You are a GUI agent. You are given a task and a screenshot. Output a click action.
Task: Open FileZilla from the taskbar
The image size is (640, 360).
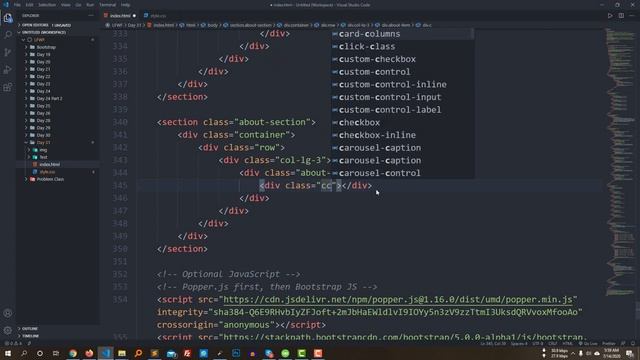coord(187,353)
